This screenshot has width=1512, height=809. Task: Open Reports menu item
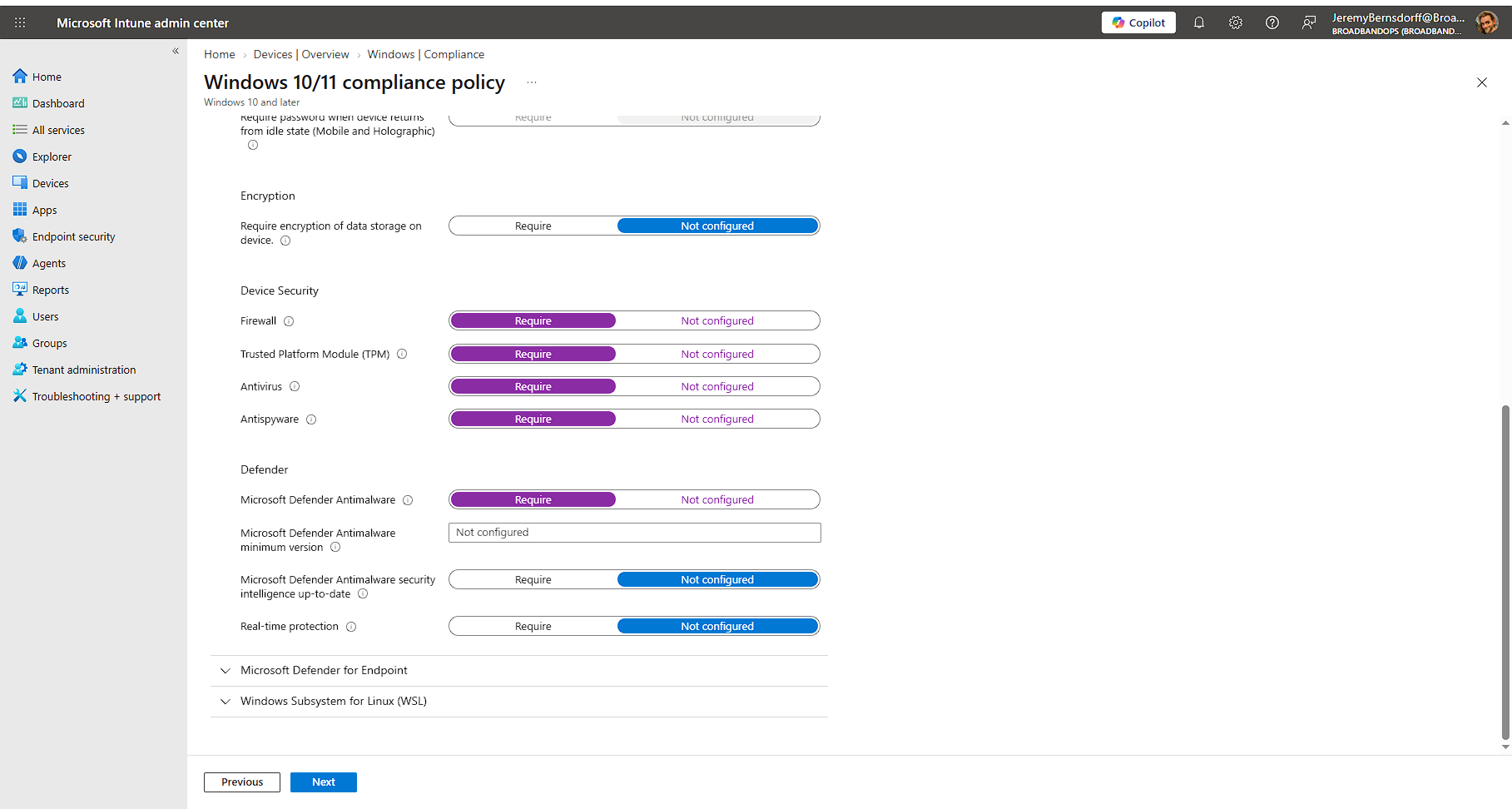(x=50, y=290)
